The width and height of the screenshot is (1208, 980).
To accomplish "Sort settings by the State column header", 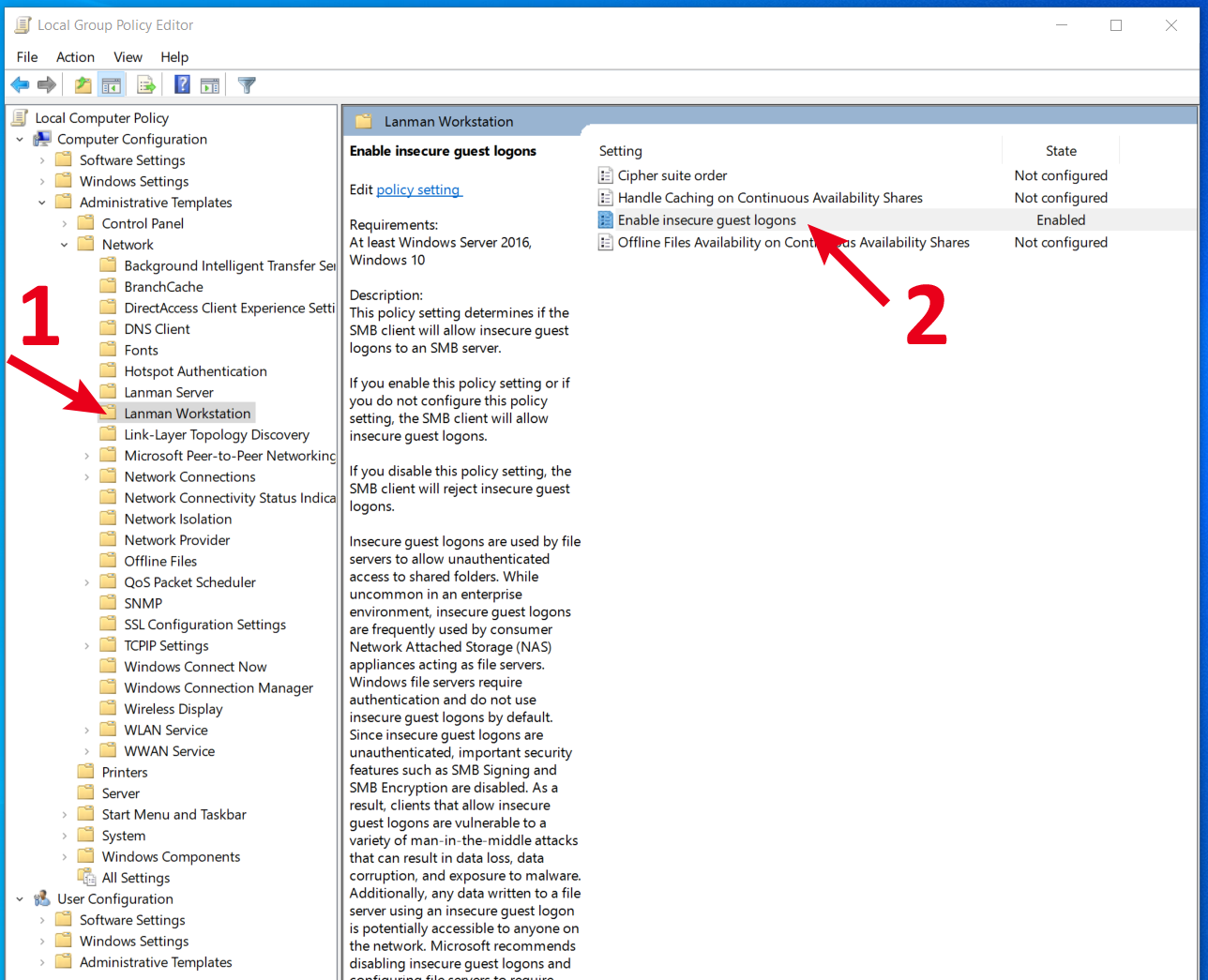I will click(x=1061, y=150).
